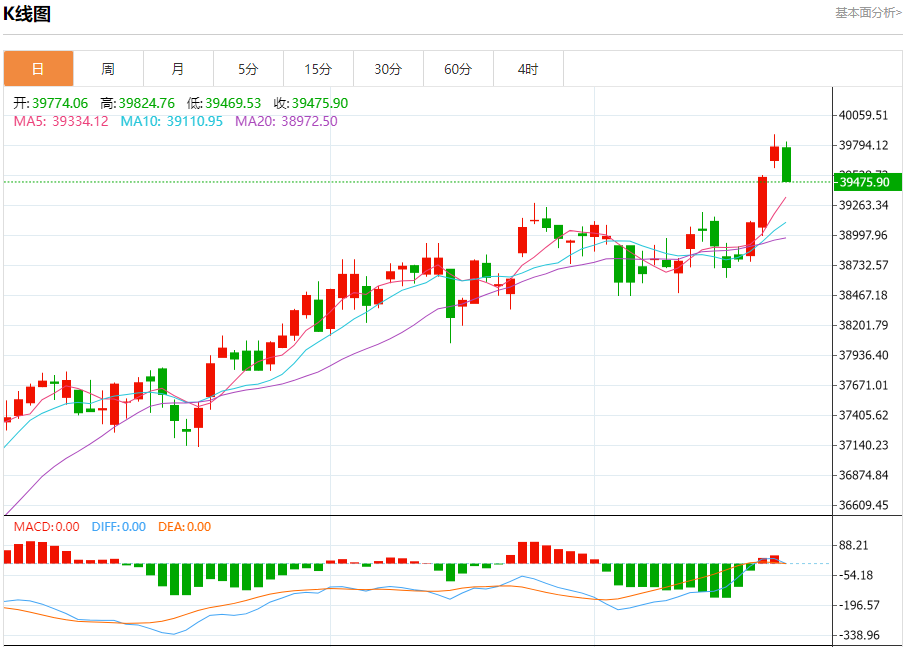The height and width of the screenshot is (647, 908).
Task: Click the K线图 heading
Action: 27,14
